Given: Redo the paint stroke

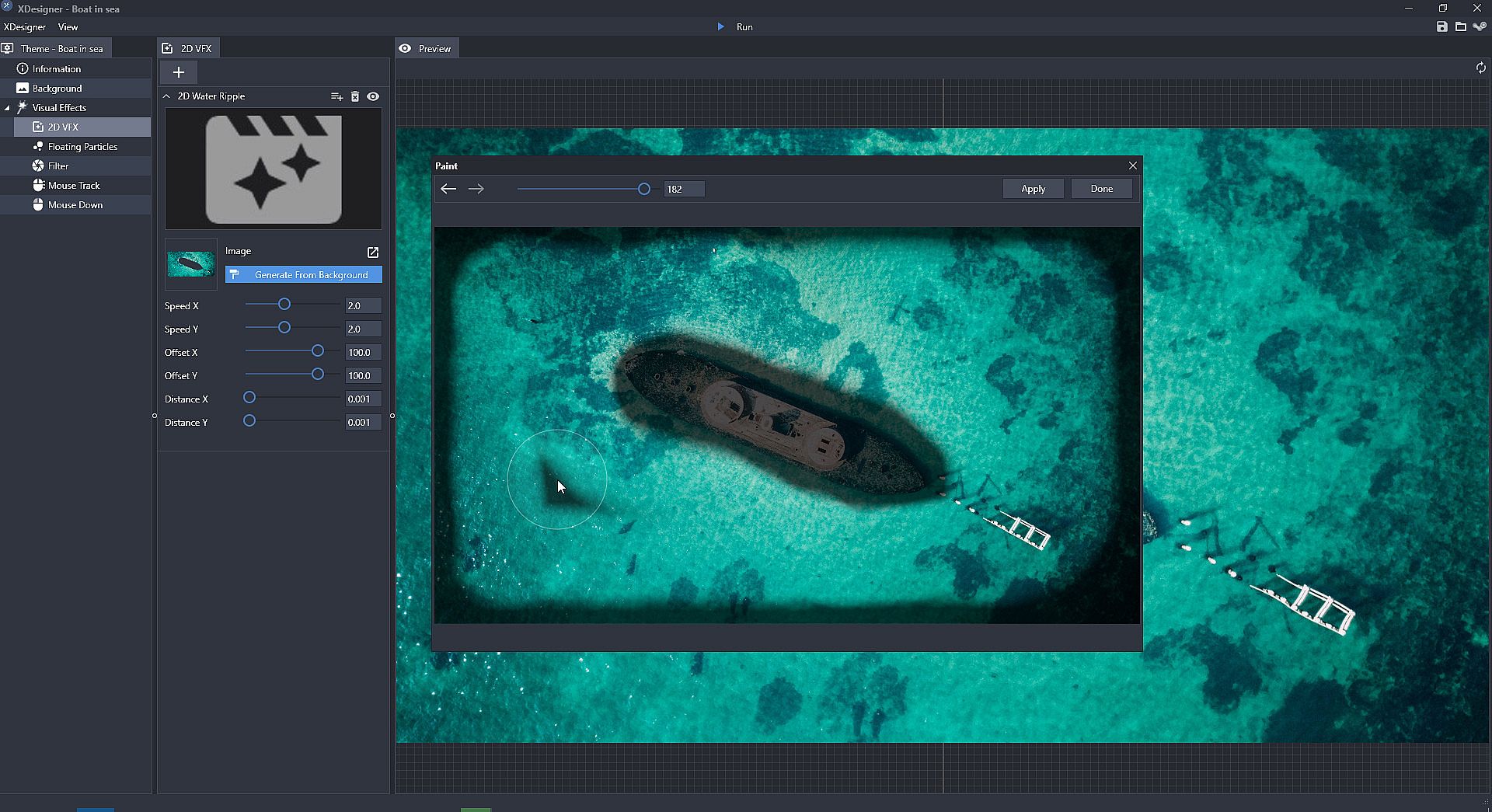Looking at the screenshot, I should 476,189.
